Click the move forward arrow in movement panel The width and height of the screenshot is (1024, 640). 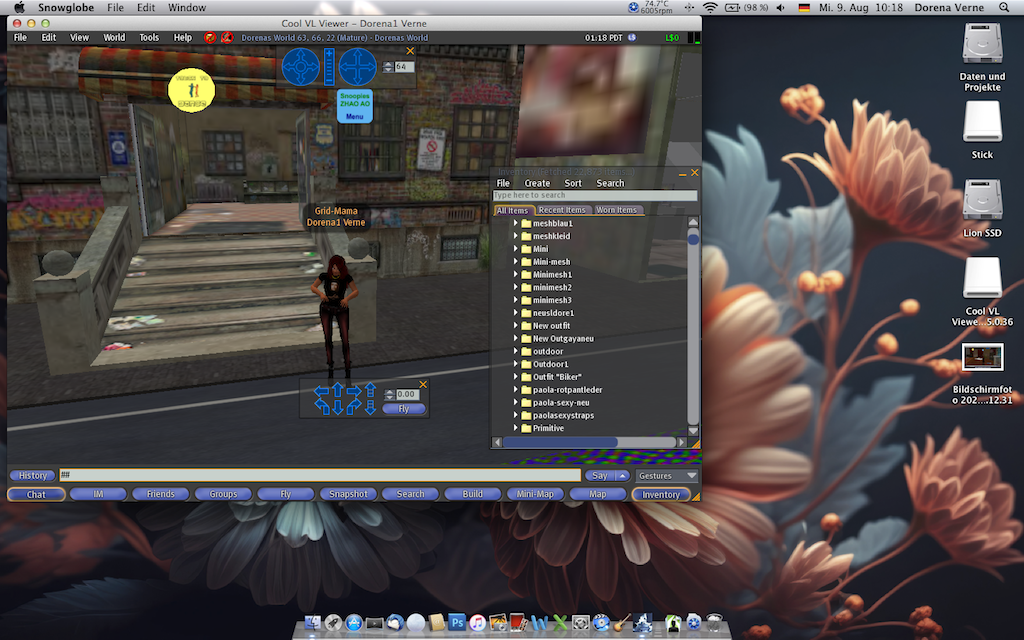point(338,391)
